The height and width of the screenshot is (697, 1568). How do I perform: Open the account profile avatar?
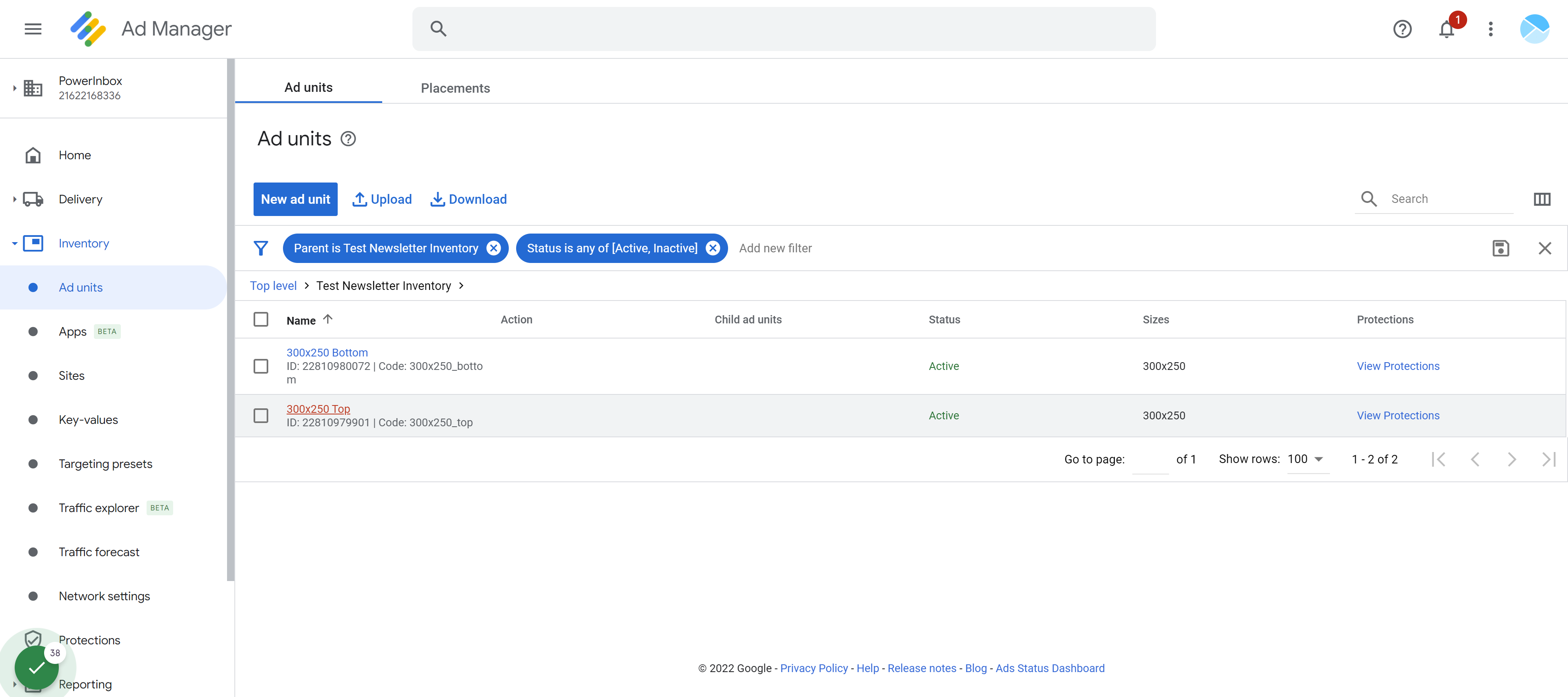tap(1535, 29)
